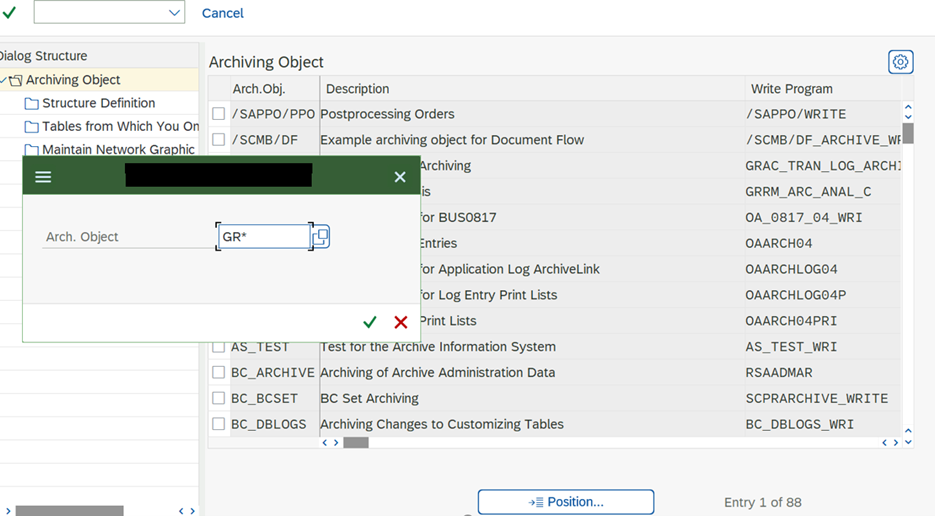Viewport: 935px width, 516px height.
Task: Click the Write Program column header
Action: tap(791, 89)
